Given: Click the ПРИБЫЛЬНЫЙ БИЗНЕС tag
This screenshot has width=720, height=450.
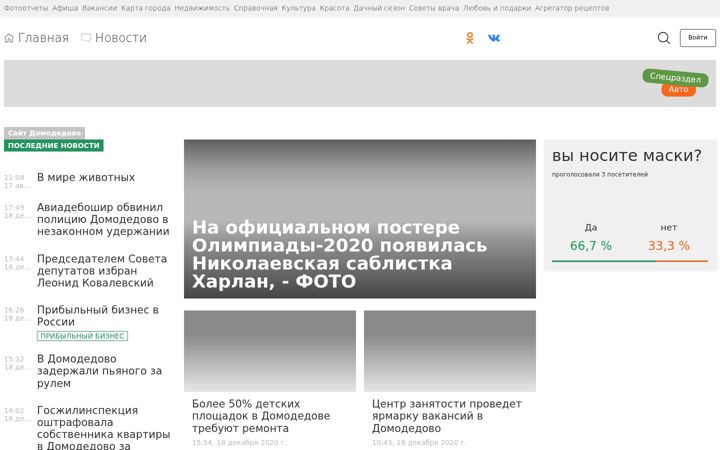Looking at the screenshot, I should click(x=82, y=336).
